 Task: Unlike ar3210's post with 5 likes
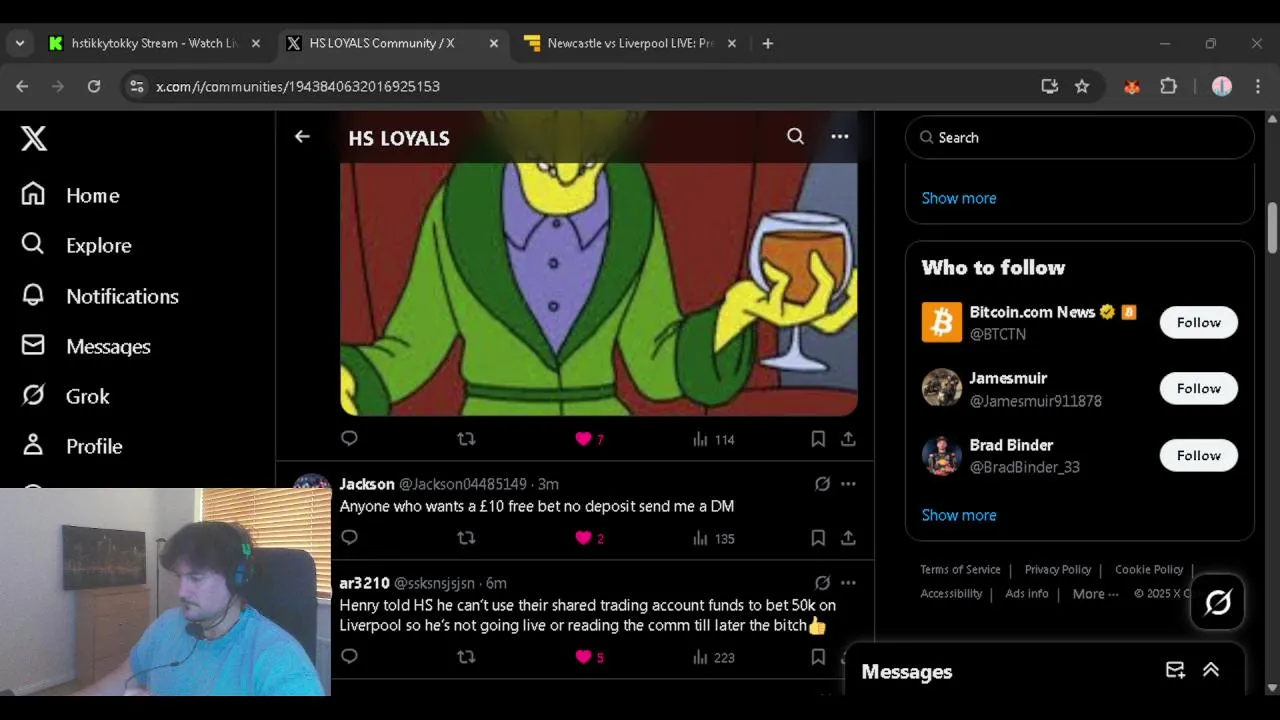pyautogui.click(x=589, y=657)
